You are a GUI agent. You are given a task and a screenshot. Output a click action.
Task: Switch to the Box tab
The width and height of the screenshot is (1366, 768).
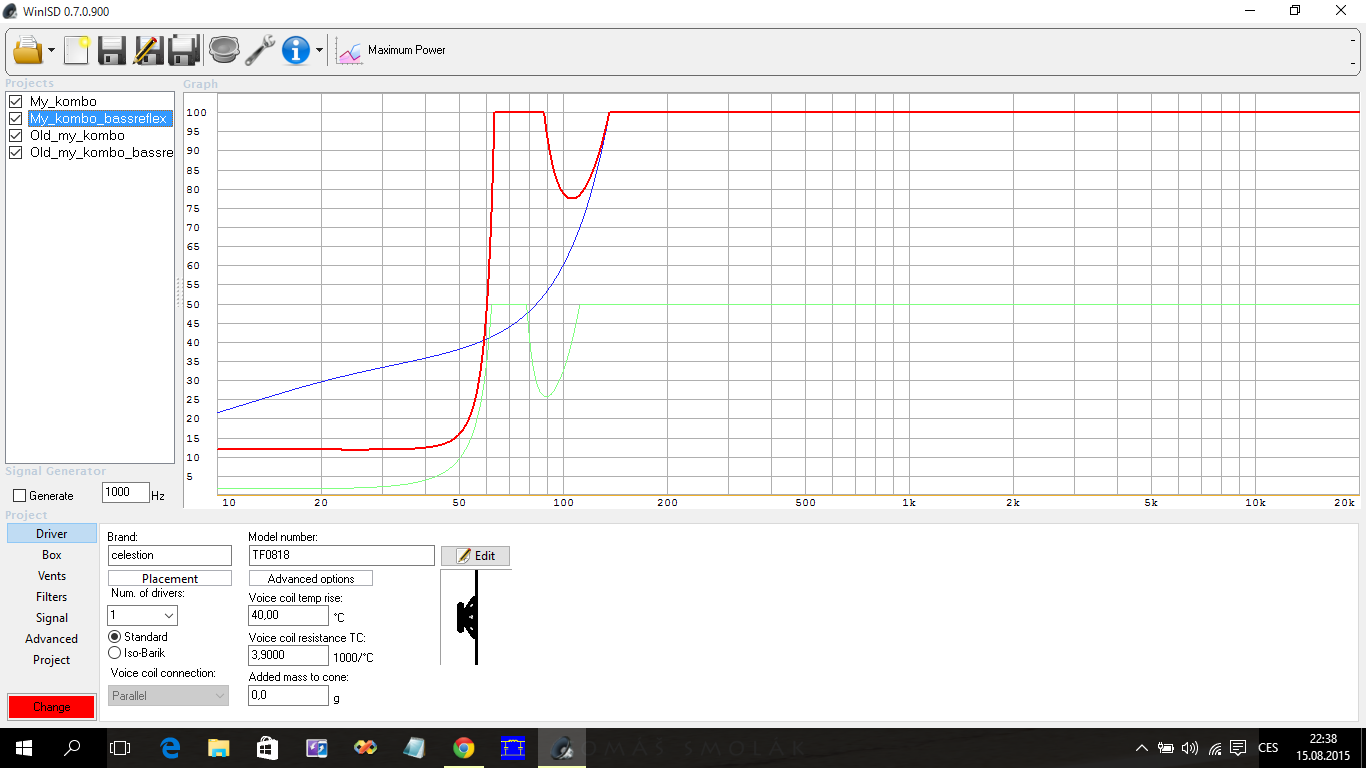tap(52, 555)
